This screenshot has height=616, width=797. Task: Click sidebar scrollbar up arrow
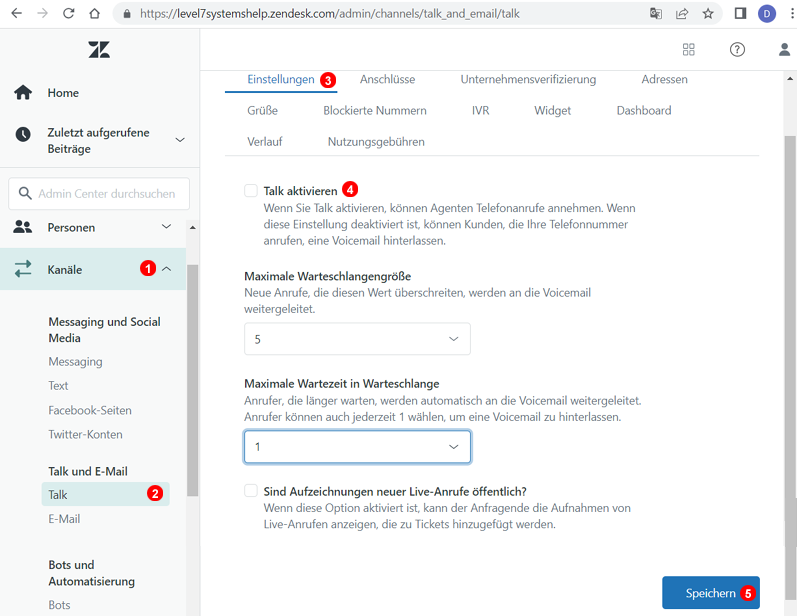tap(193, 227)
